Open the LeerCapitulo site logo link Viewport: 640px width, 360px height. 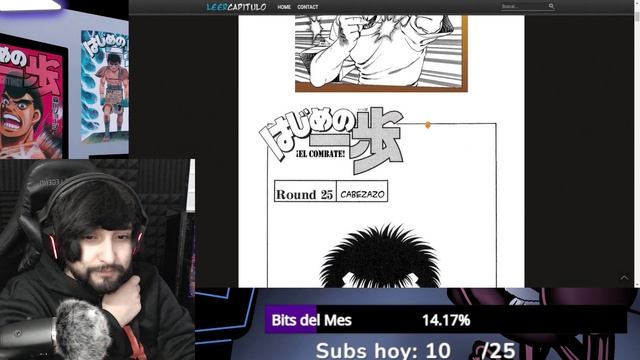pos(236,7)
